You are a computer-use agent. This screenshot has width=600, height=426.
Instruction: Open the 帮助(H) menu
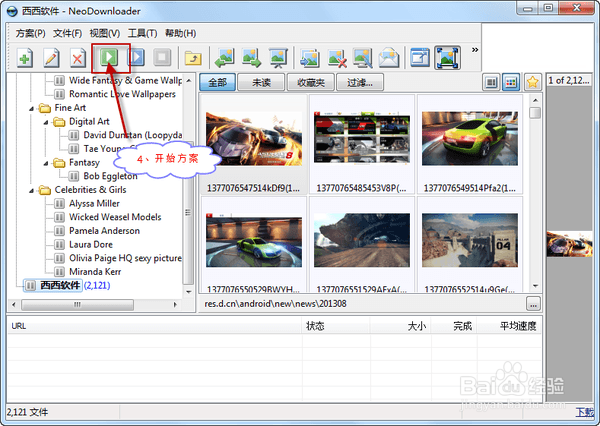(181, 34)
